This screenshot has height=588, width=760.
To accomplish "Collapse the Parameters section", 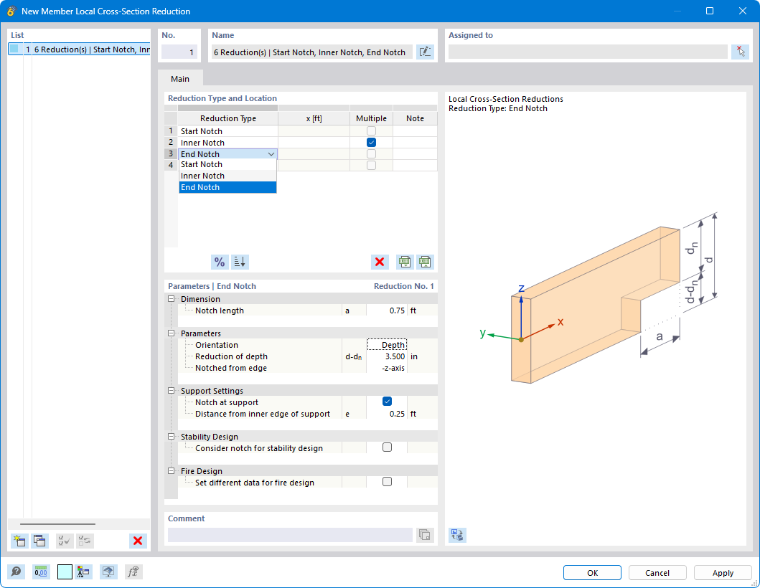I will point(171,334).
